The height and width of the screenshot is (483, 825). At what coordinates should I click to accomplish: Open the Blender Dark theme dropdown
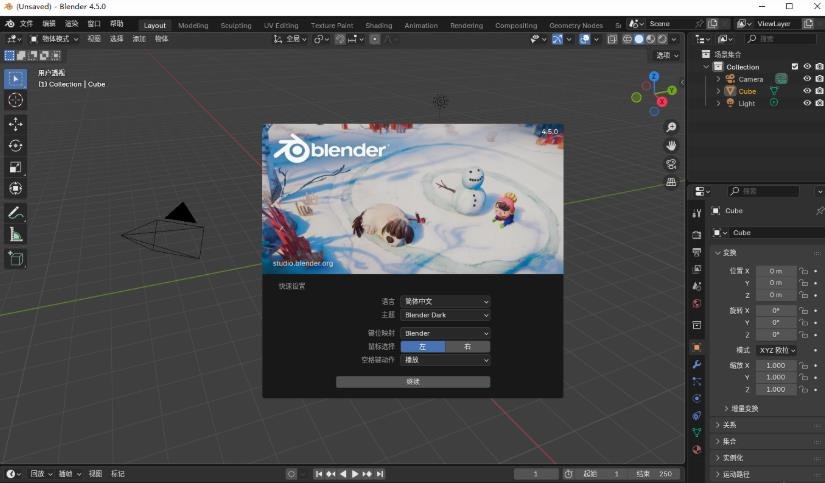(446, 315)
